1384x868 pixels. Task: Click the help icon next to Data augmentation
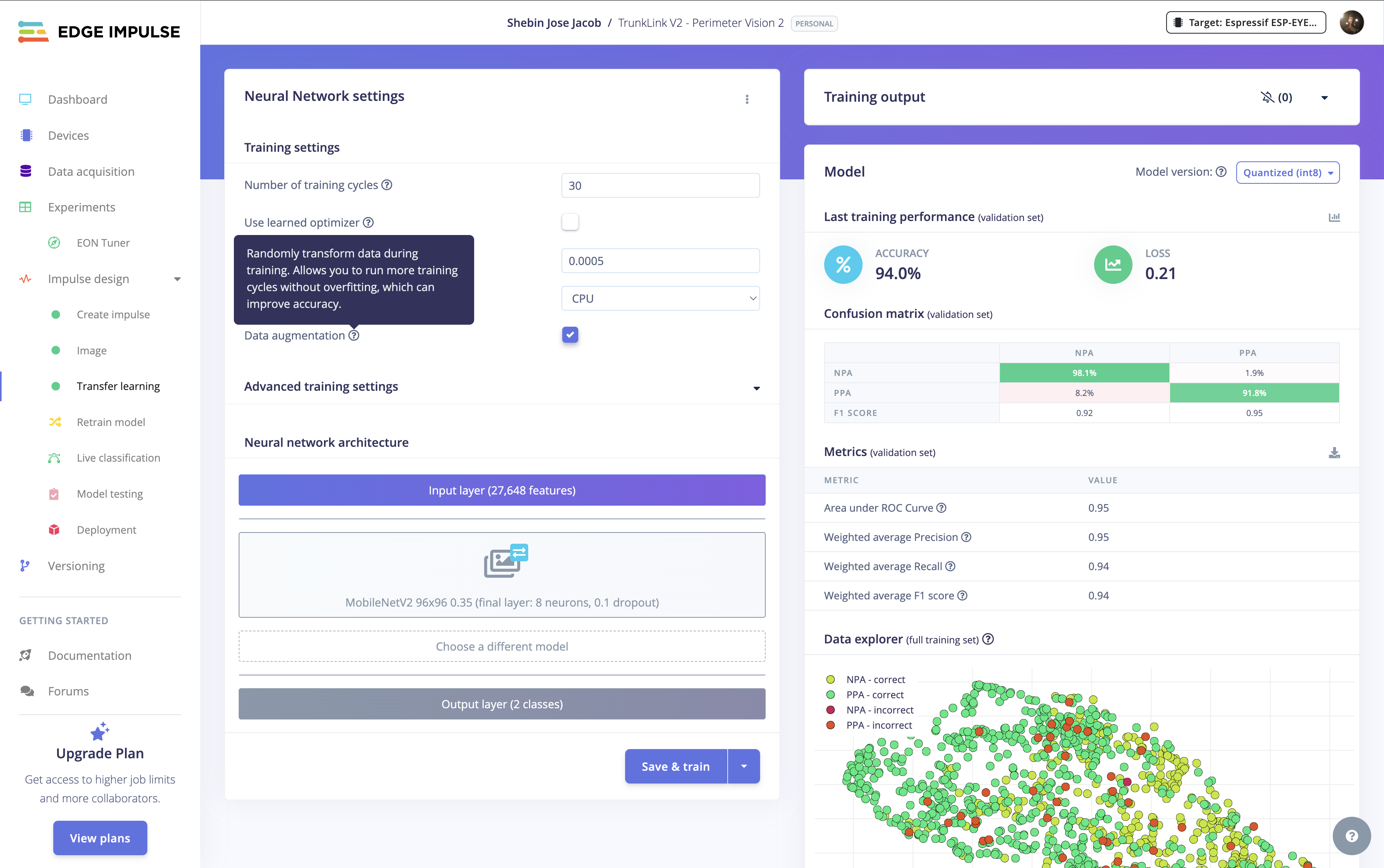point(354,335)
